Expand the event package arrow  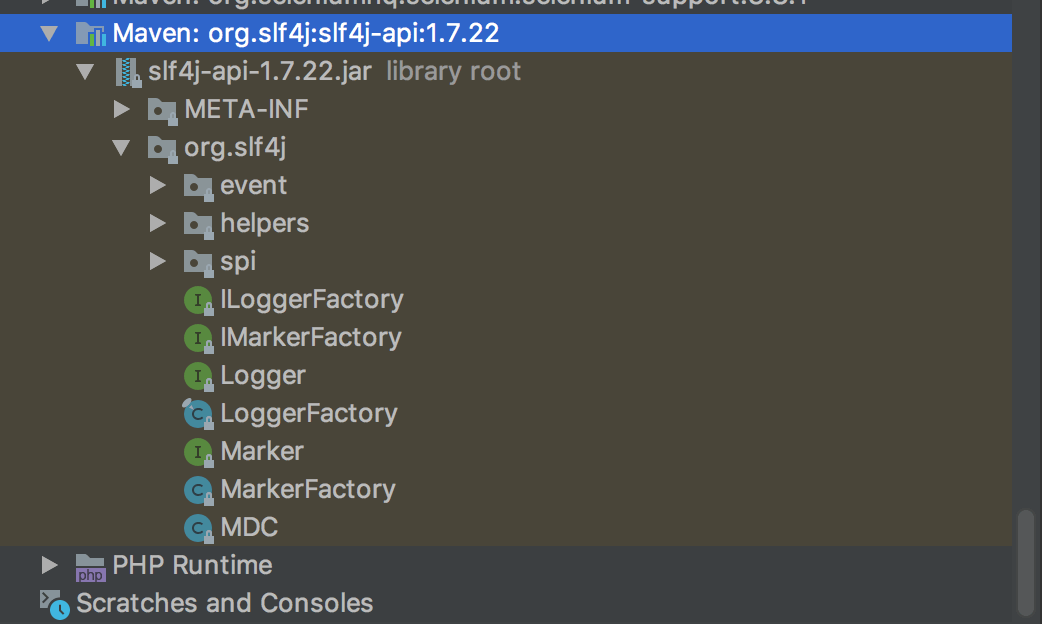coord(158,186)
